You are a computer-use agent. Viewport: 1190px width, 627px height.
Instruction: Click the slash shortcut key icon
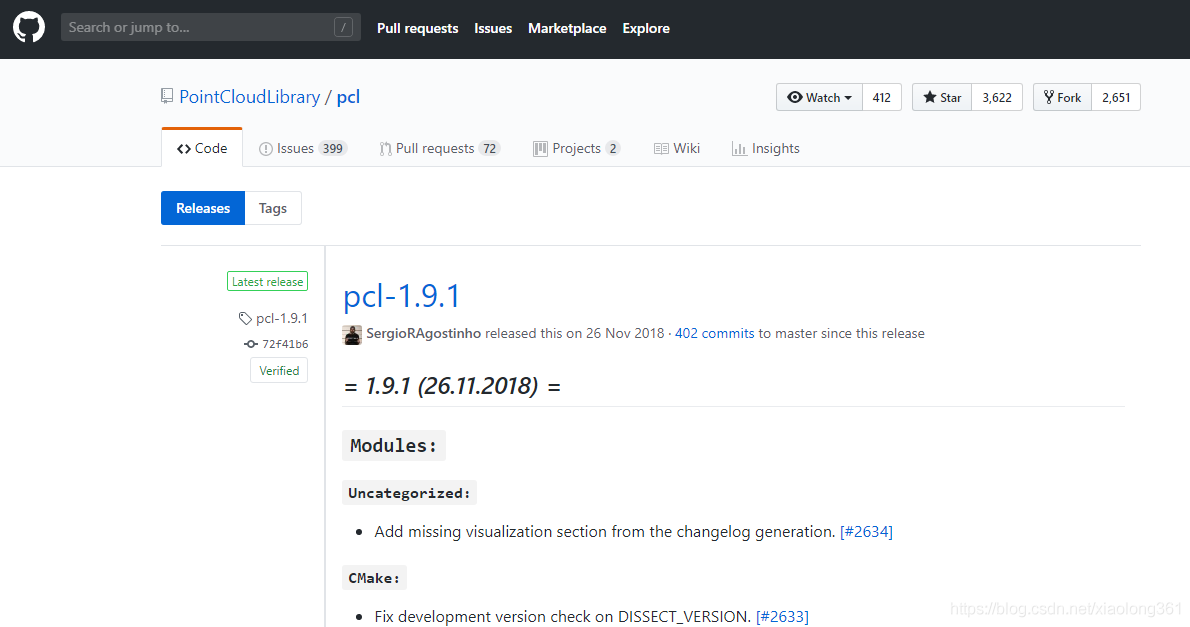coord(343,27)
